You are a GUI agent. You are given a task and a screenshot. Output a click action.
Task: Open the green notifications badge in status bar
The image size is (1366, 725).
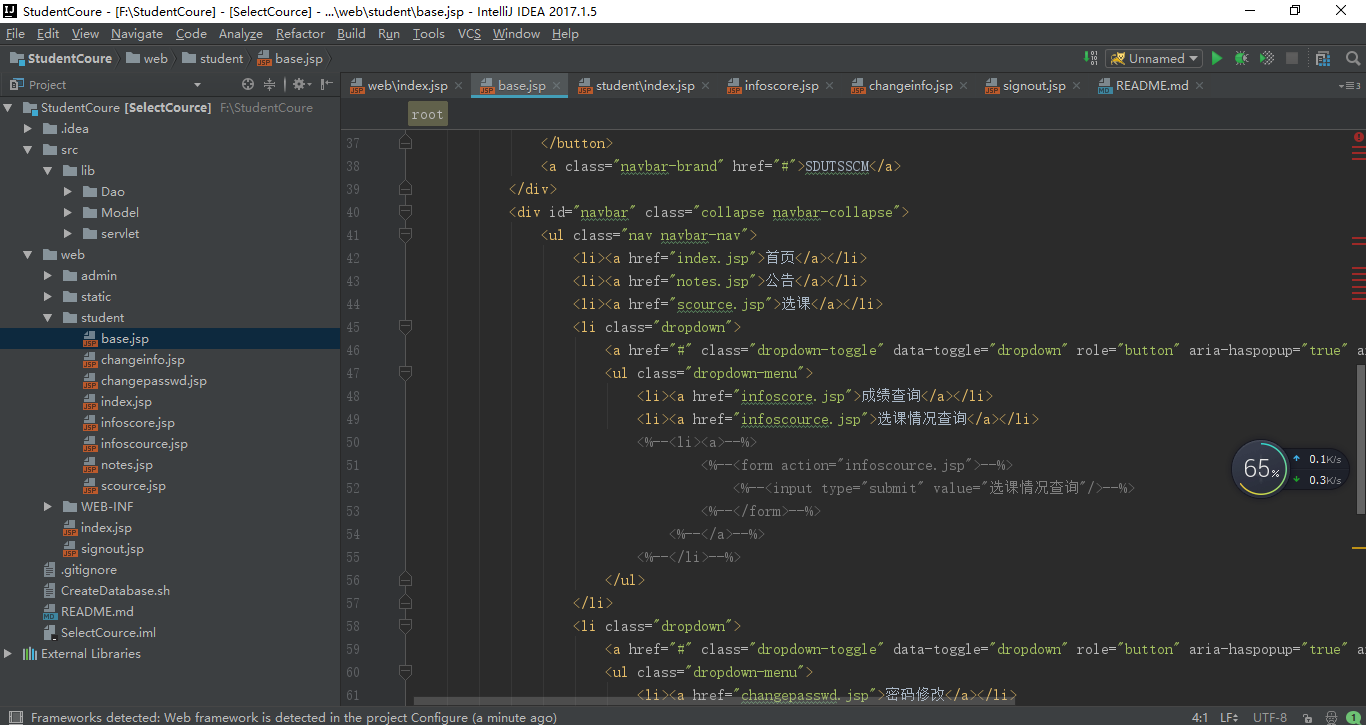[1354, 717]
